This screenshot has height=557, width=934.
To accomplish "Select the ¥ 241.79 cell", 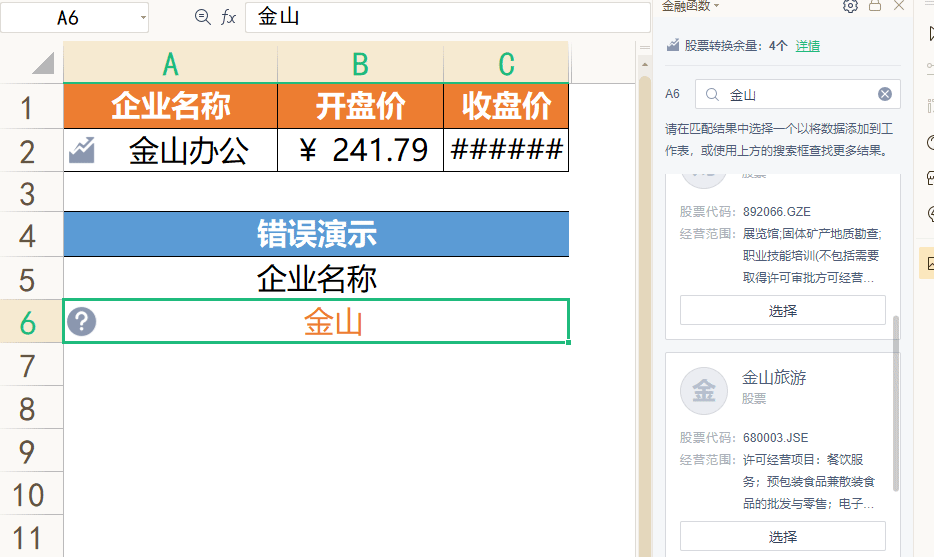I will (x=360, y=150).
